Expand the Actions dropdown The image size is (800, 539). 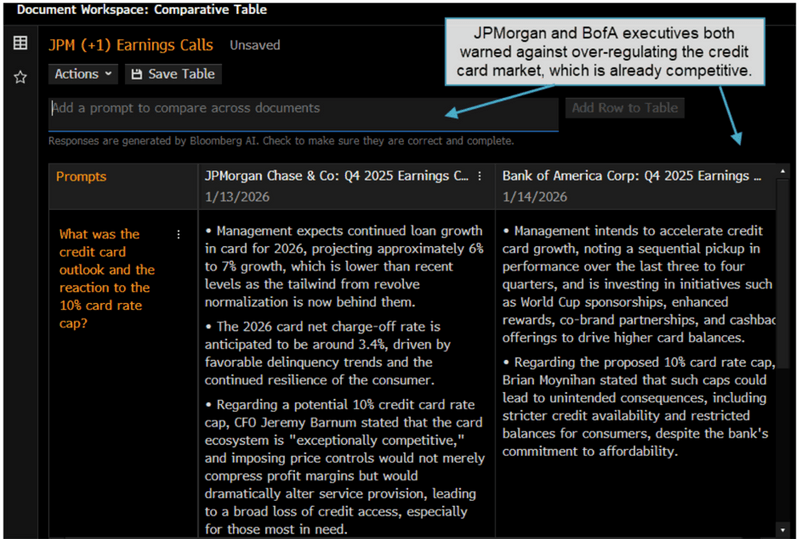83,74
